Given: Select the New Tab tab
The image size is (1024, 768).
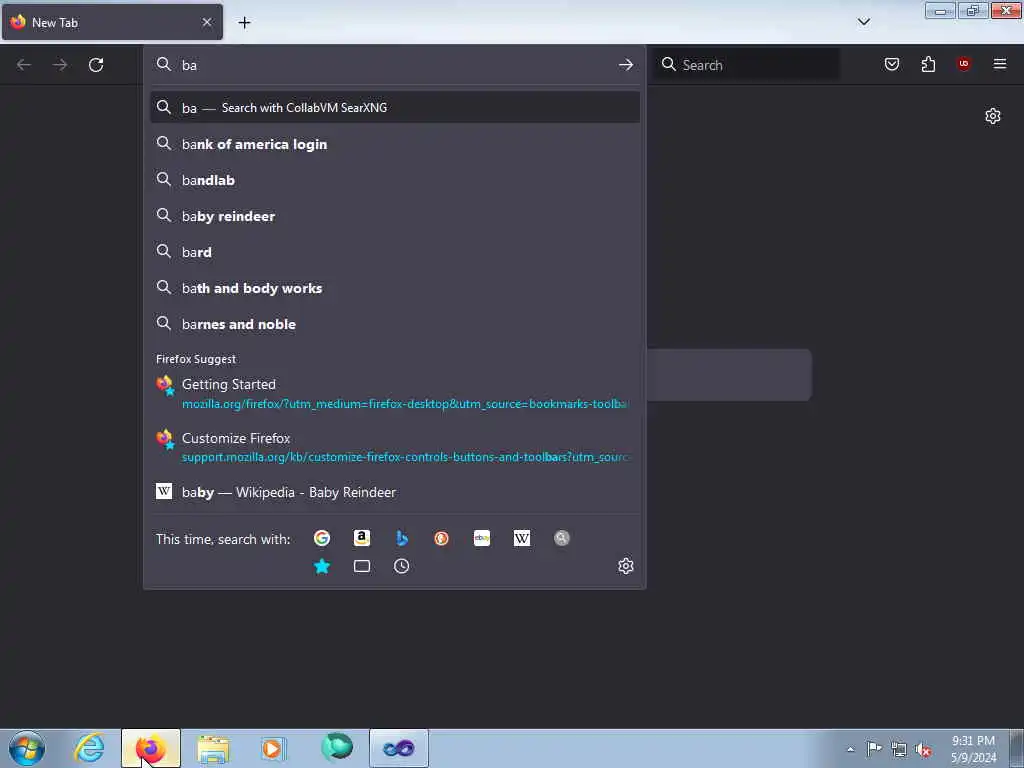Looking at the screenshot, I should [112, 22].
